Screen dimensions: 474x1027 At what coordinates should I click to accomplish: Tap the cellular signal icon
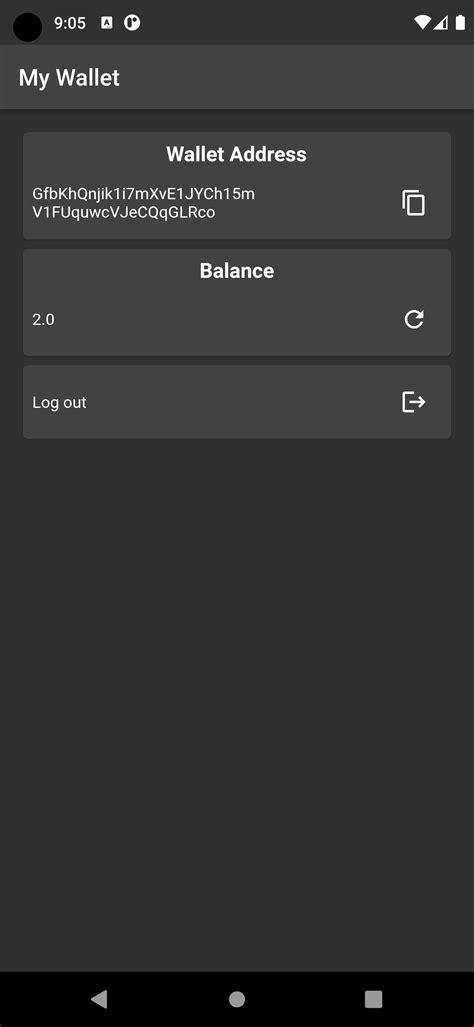(x=441, y=23)
